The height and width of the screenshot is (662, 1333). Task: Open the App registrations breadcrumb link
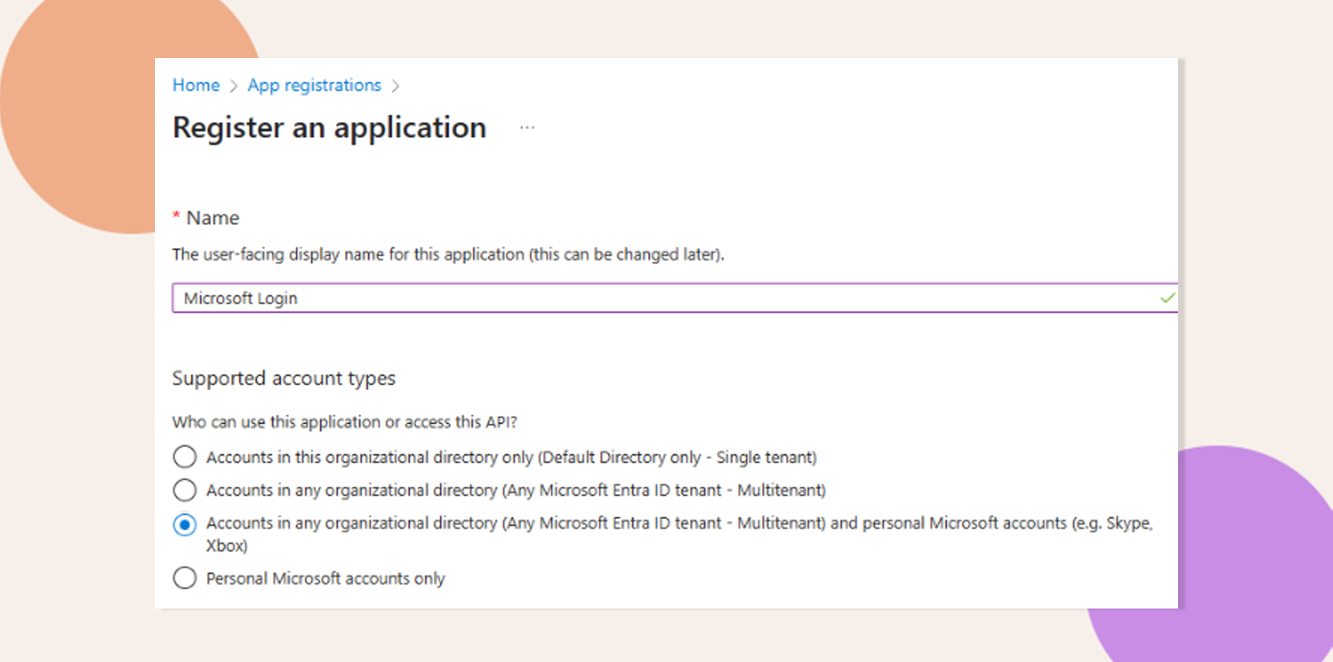click(314, 86)
